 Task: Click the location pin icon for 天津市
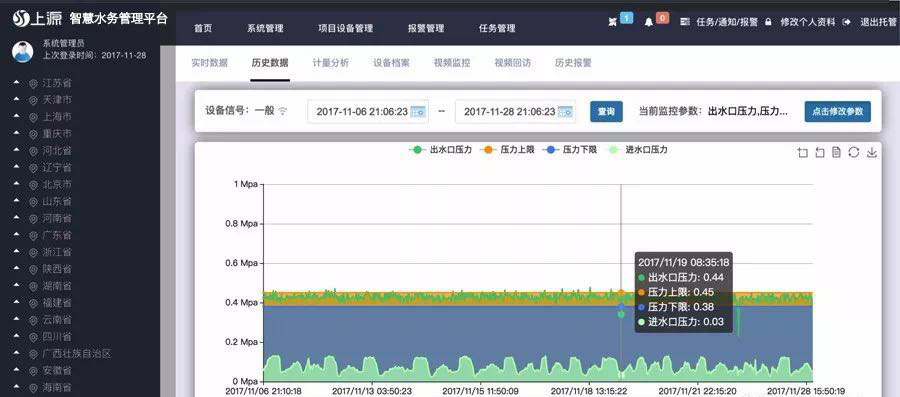[x=33, y=100]
